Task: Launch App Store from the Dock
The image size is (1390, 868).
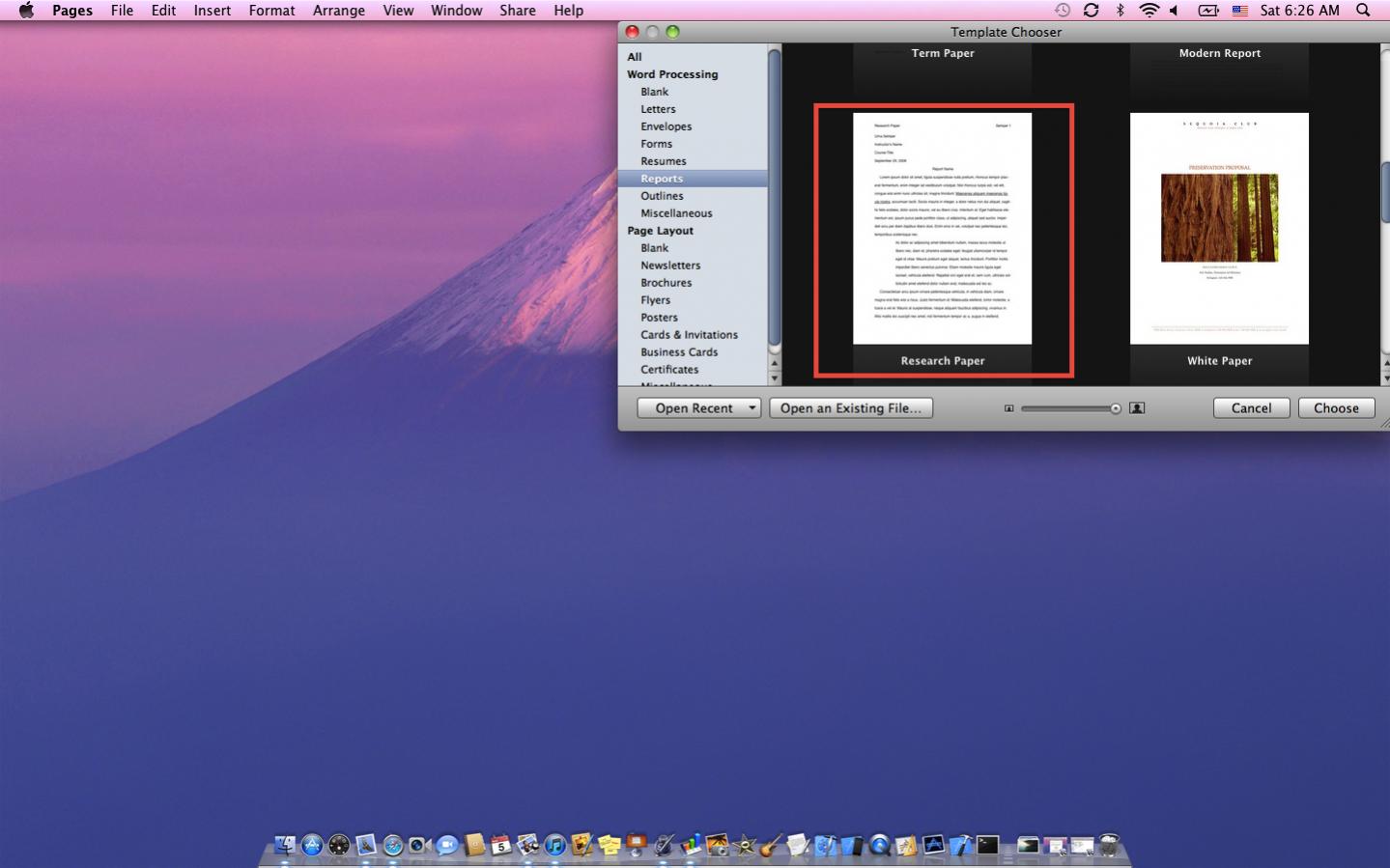Action: 312,846
